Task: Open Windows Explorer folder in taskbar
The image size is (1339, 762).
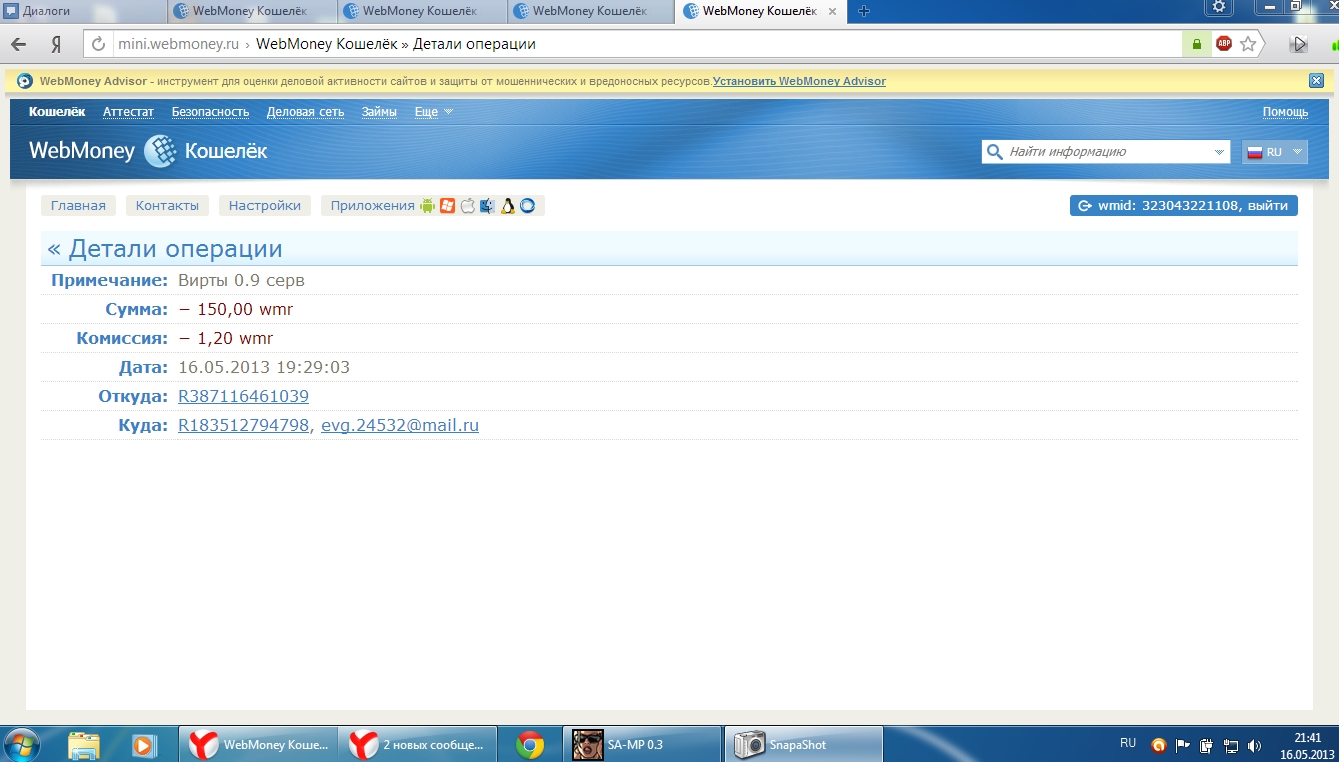Action: coord(85,745)
